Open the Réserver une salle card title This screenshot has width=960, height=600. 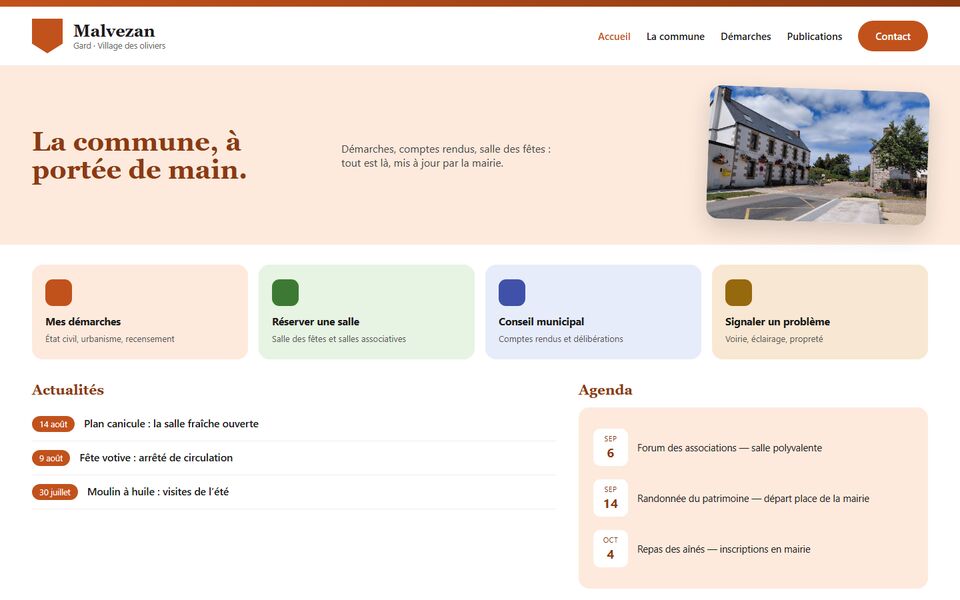316,321
